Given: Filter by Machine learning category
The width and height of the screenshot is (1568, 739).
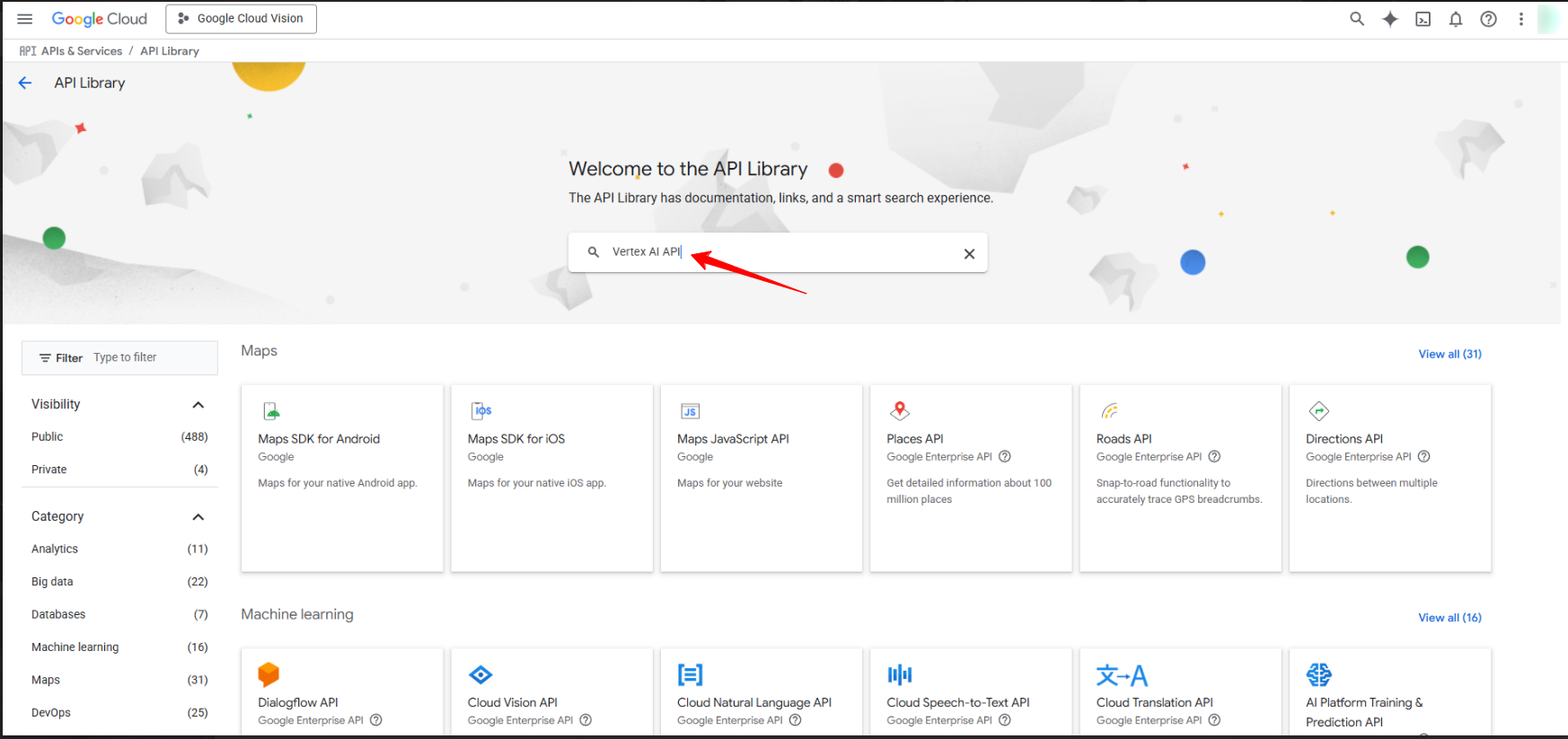Looking at the screenshot, I should [75, 647].
